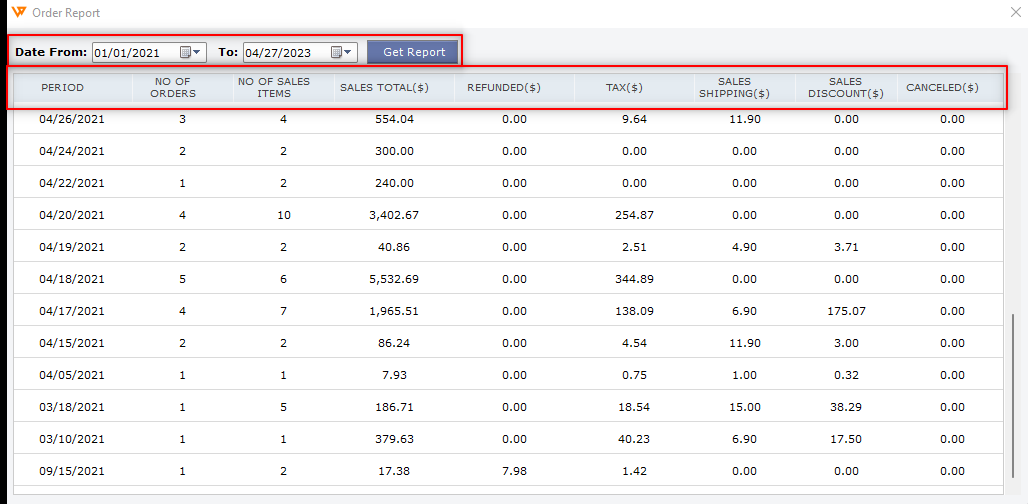Open the Date From calendar dropdown
The width and height of the screenshot is (1028, 504).
click(191, 52)
